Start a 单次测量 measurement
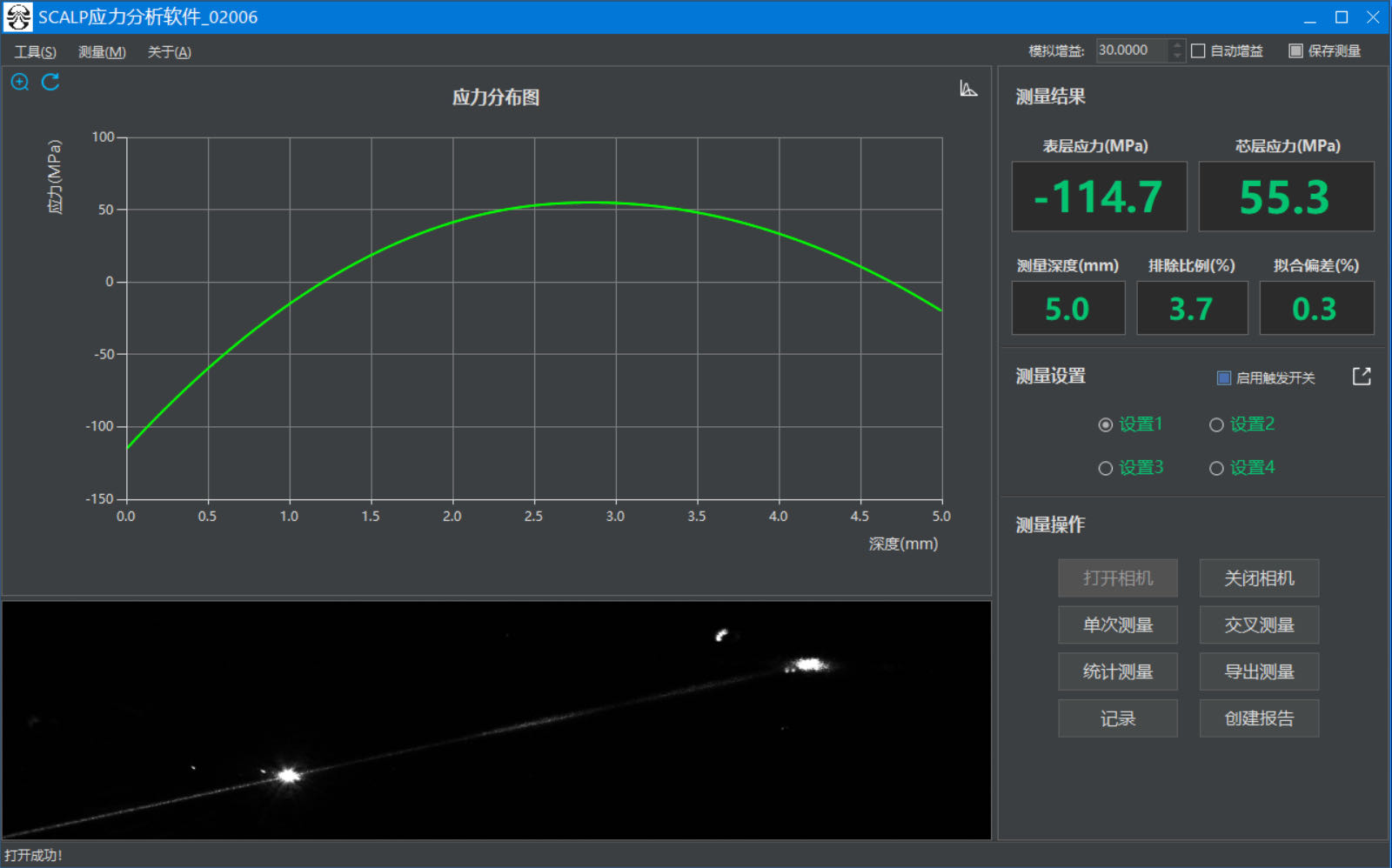The height and width of the screenshot is (868, 1392). pos(1118,625)
